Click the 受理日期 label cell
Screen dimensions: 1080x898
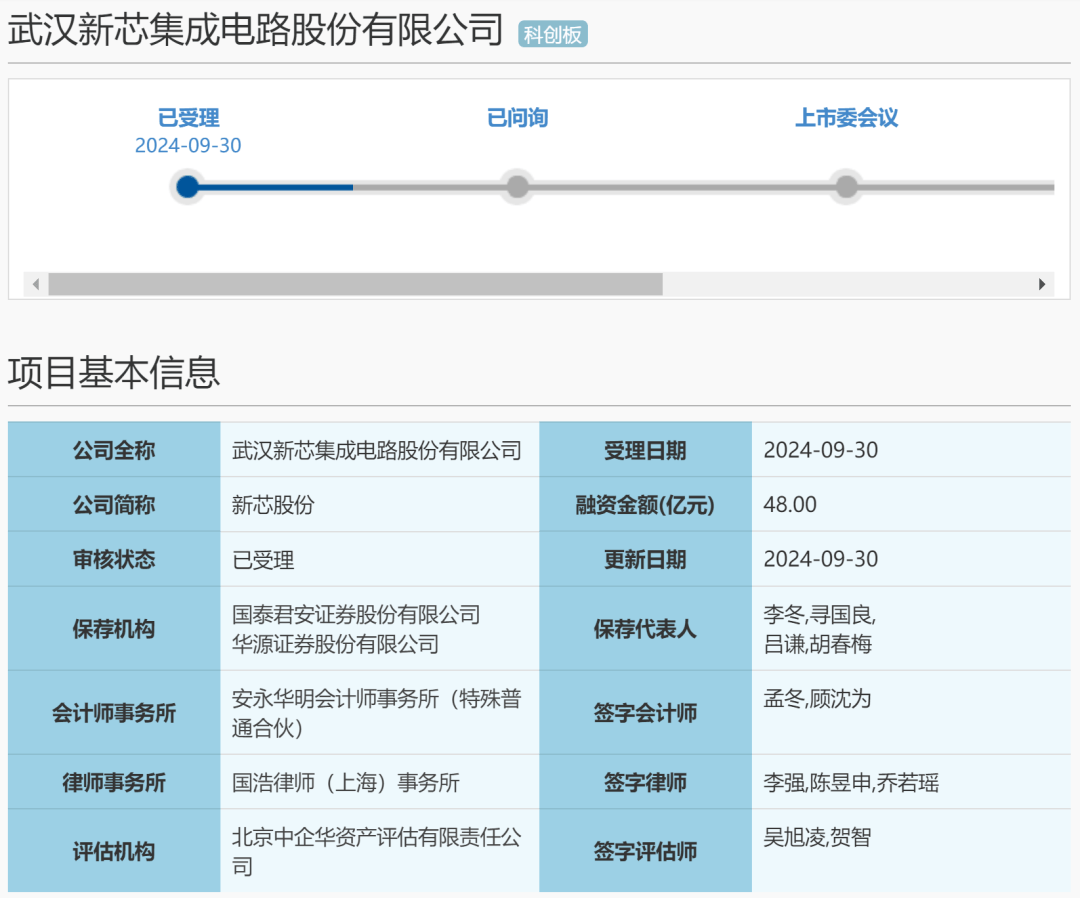click(645, 450)
